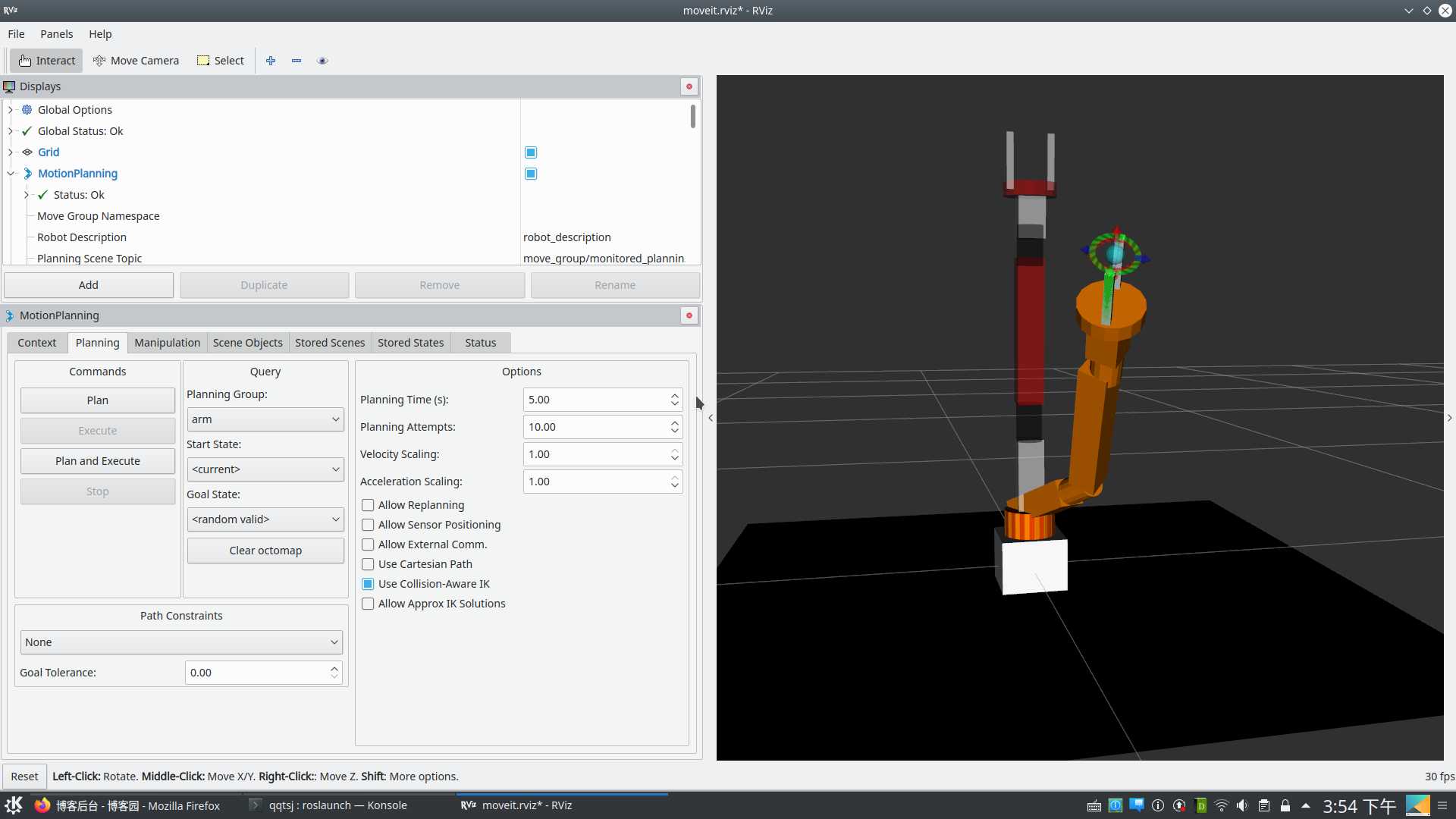Click the Plan and Execute button
Viewport: 1456px width, 819px height.
tap(98, 461)
